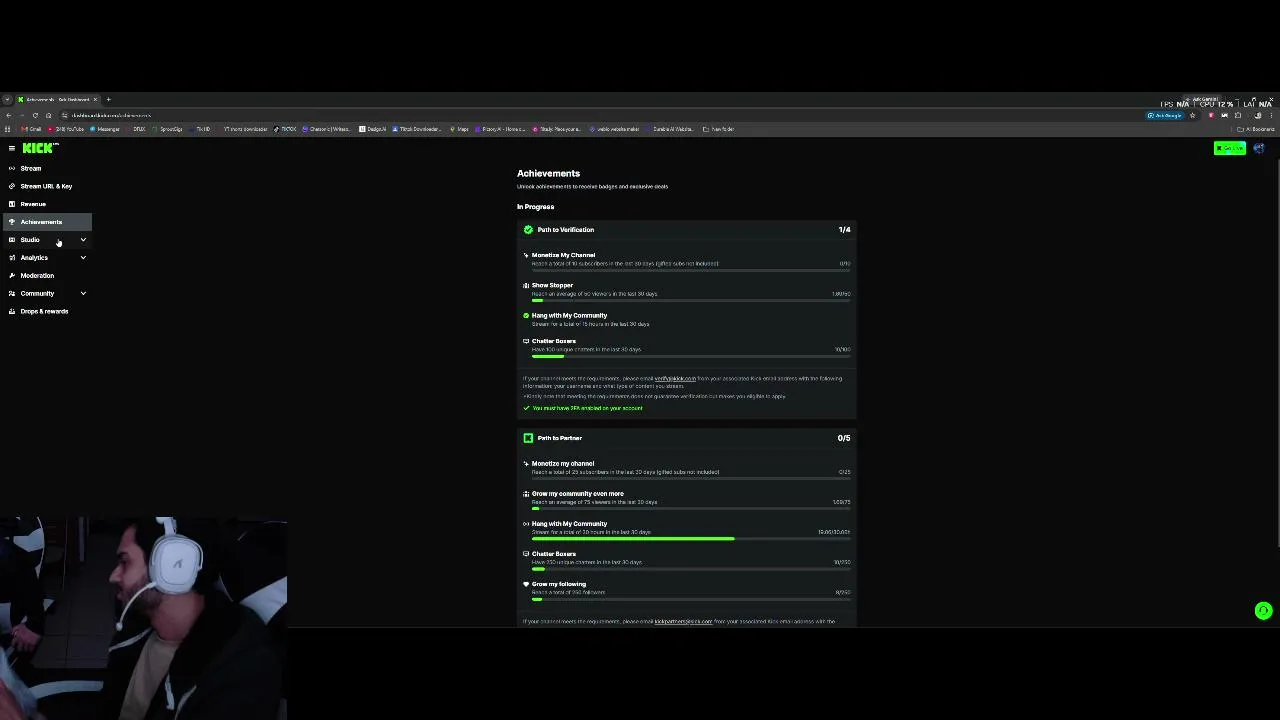
Task: Open Drops & rewards page
Action: click(x=48, y=312)
